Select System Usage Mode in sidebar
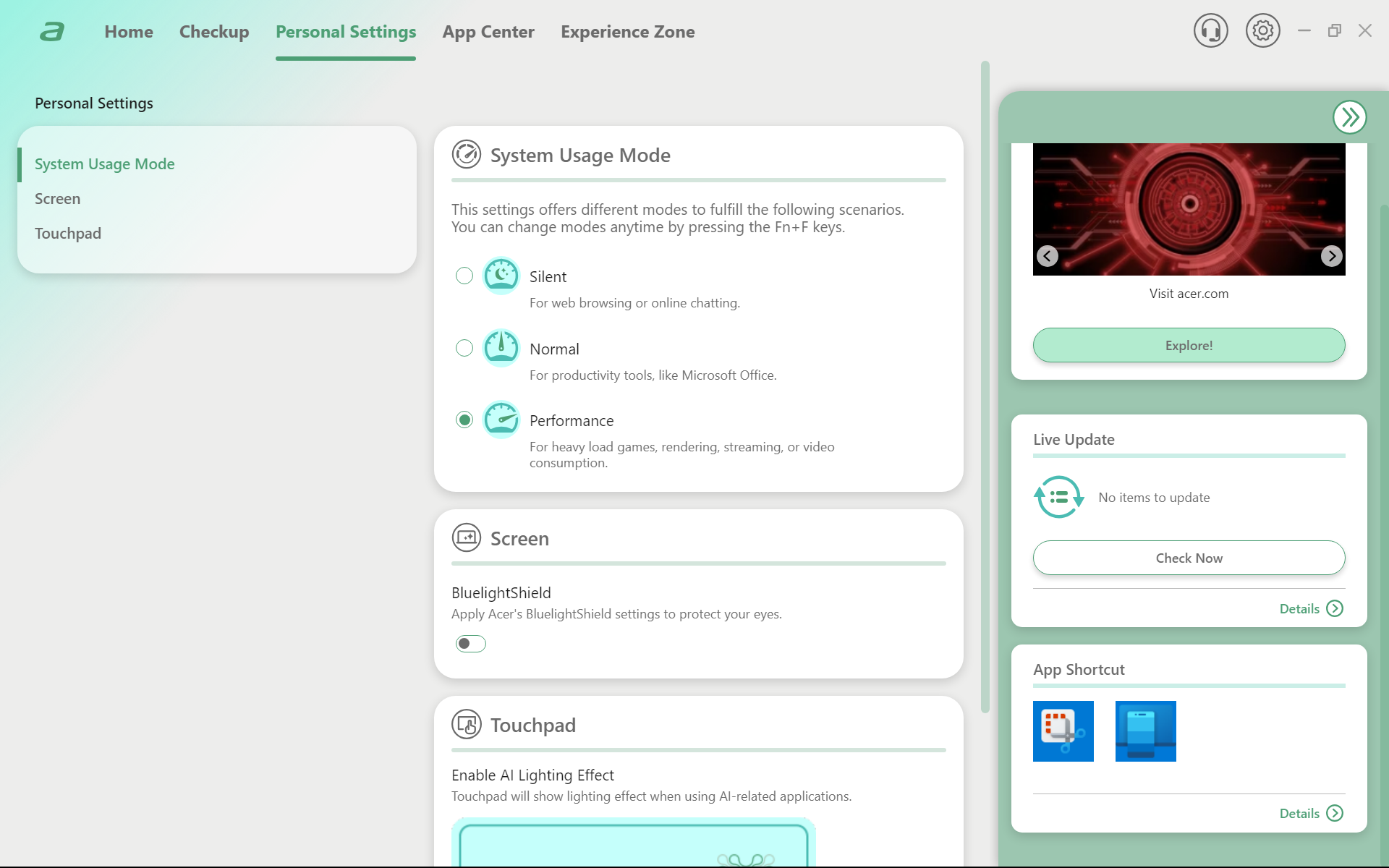 (105, 164)
